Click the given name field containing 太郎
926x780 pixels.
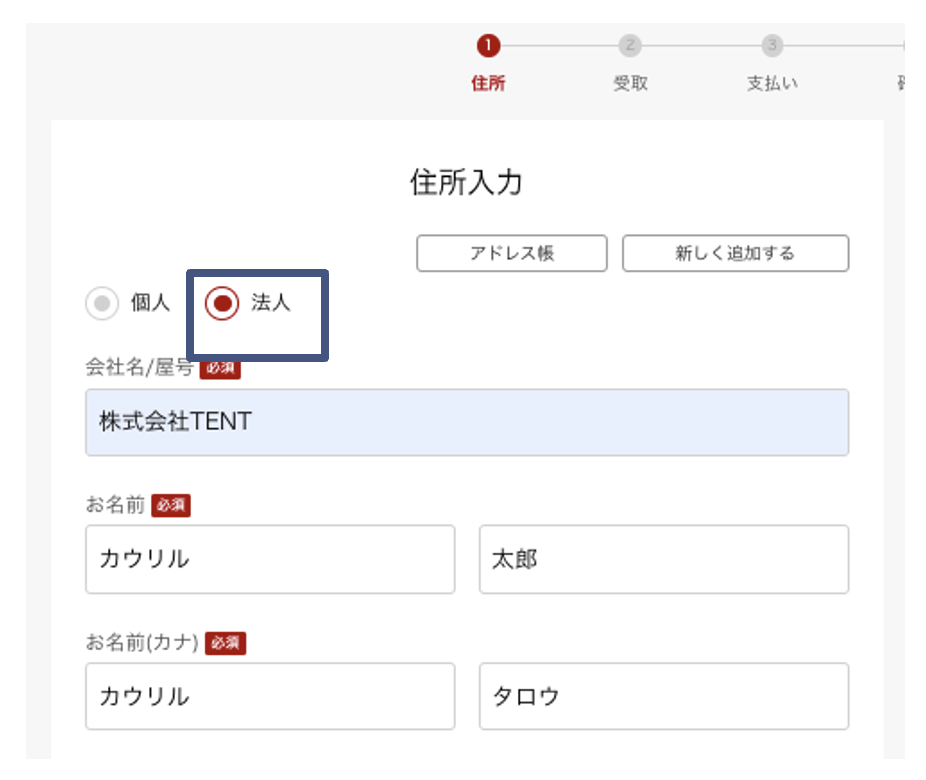[663, 560]
